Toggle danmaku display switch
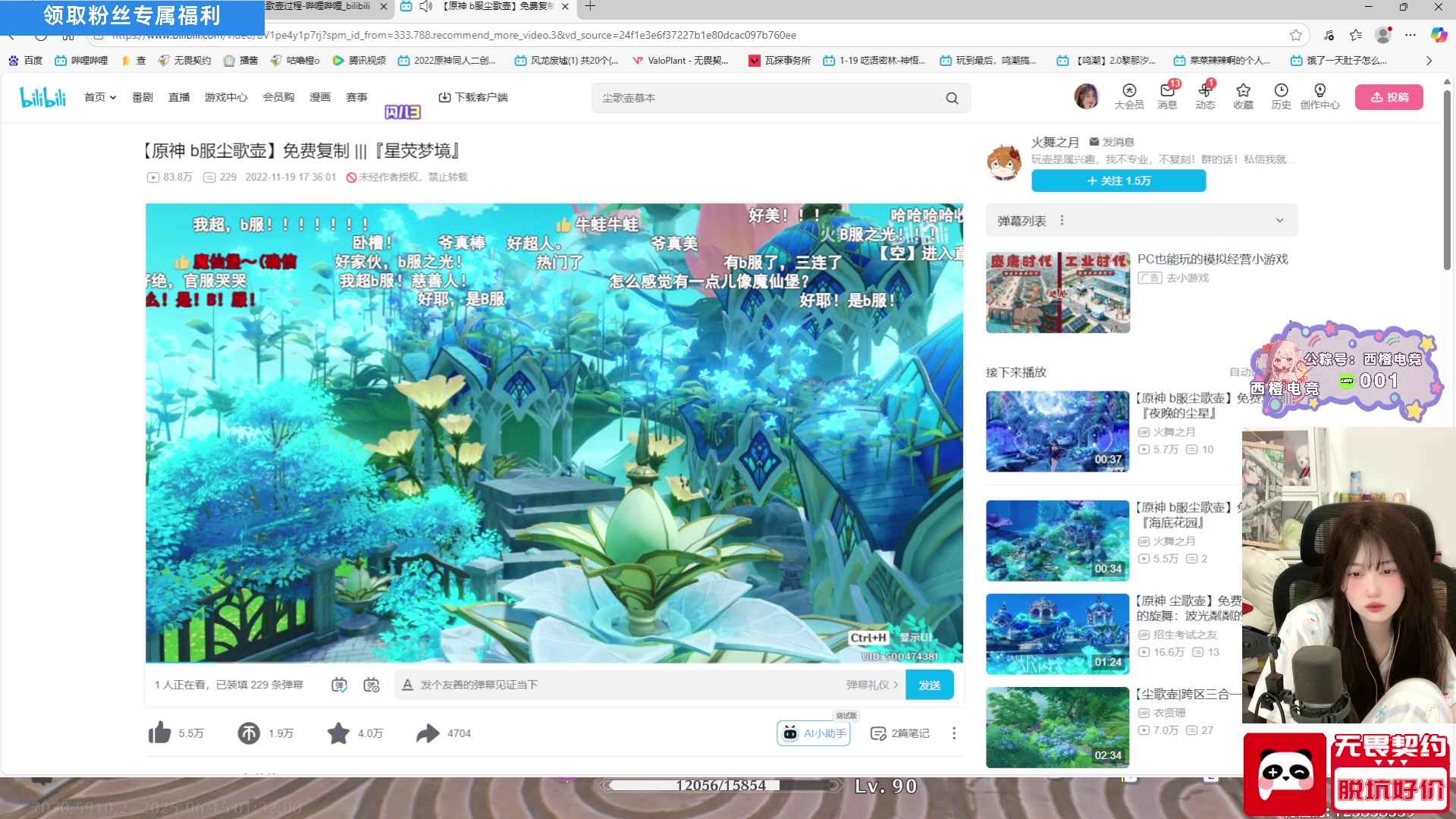Screen dimensions: 1456x819 point(339,685)
